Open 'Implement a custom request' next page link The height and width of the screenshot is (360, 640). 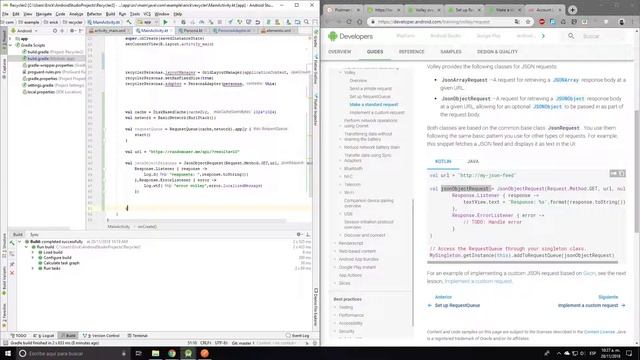[x=591, y=305]
